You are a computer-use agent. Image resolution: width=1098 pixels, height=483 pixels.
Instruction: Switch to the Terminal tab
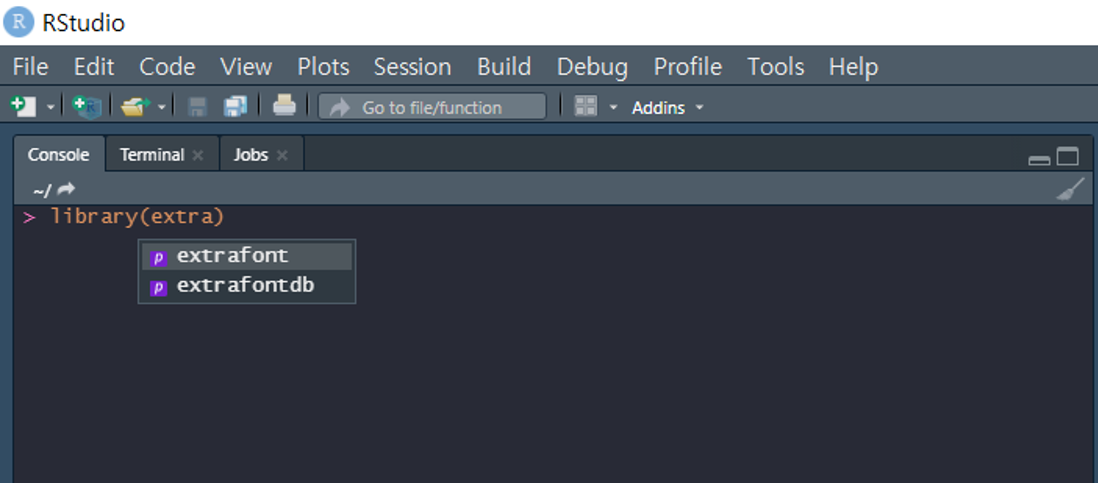[152, 155]
